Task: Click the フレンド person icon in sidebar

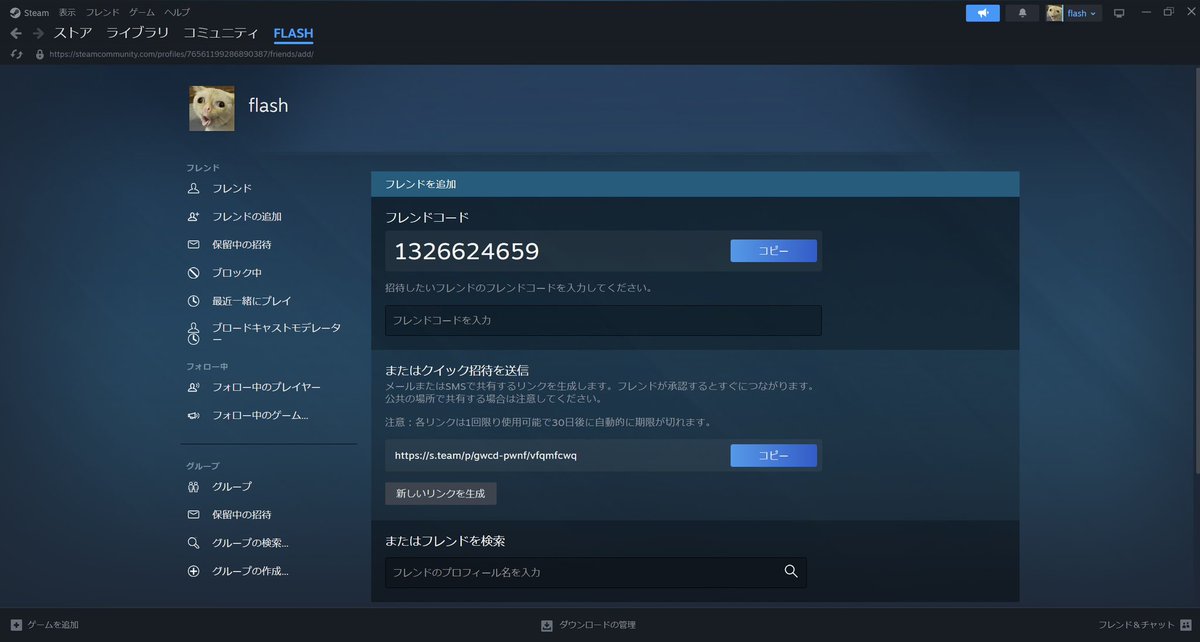Action: tap(193, 188)
